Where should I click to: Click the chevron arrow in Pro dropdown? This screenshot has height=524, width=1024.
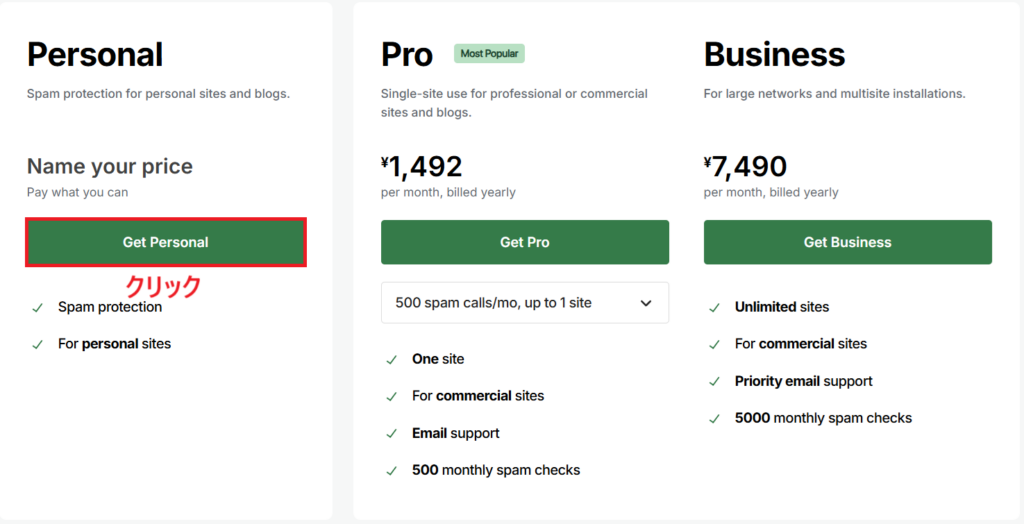(x=646, y=303)
